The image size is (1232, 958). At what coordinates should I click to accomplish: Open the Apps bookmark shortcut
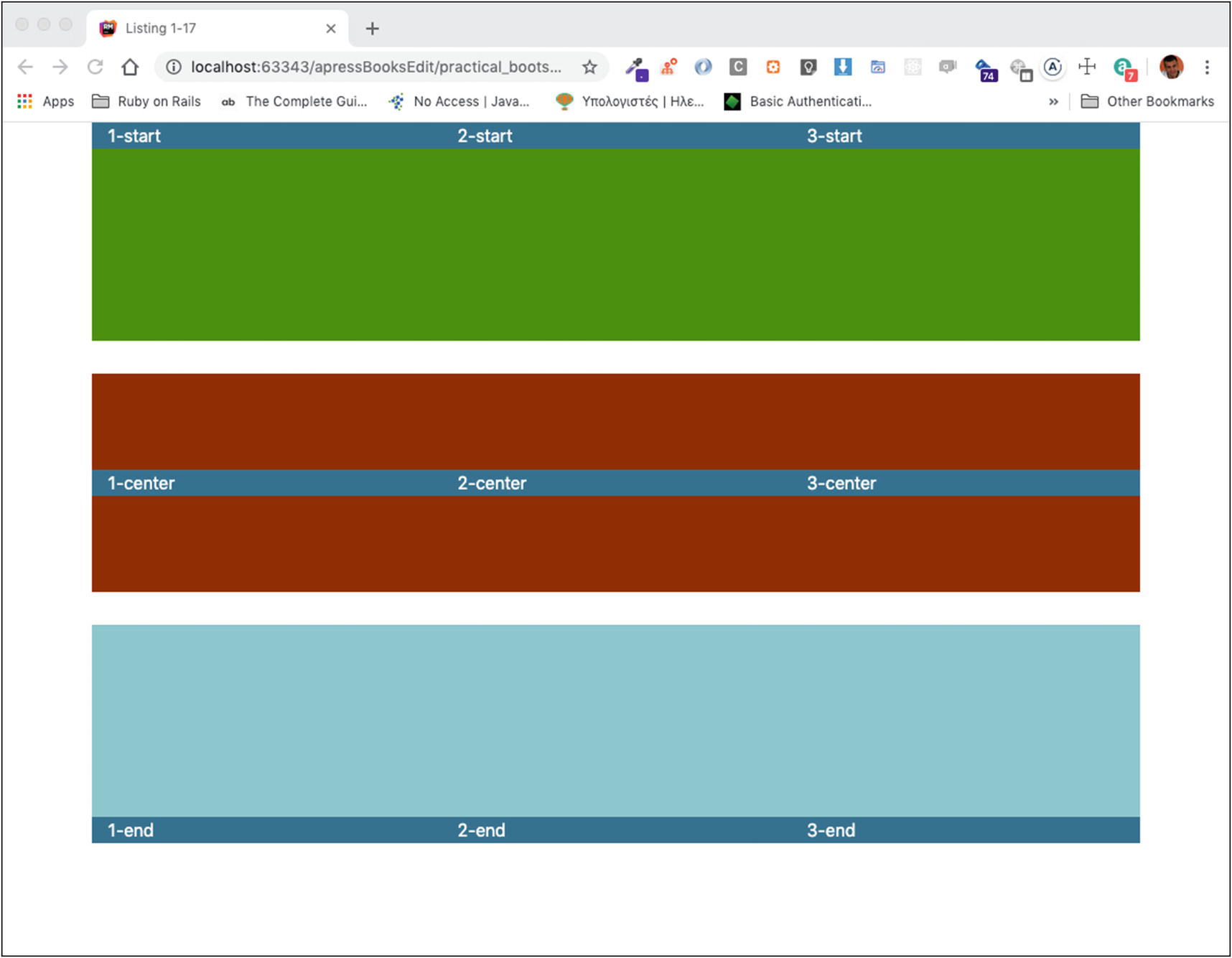pyautogui.click(x=46, y=101)
